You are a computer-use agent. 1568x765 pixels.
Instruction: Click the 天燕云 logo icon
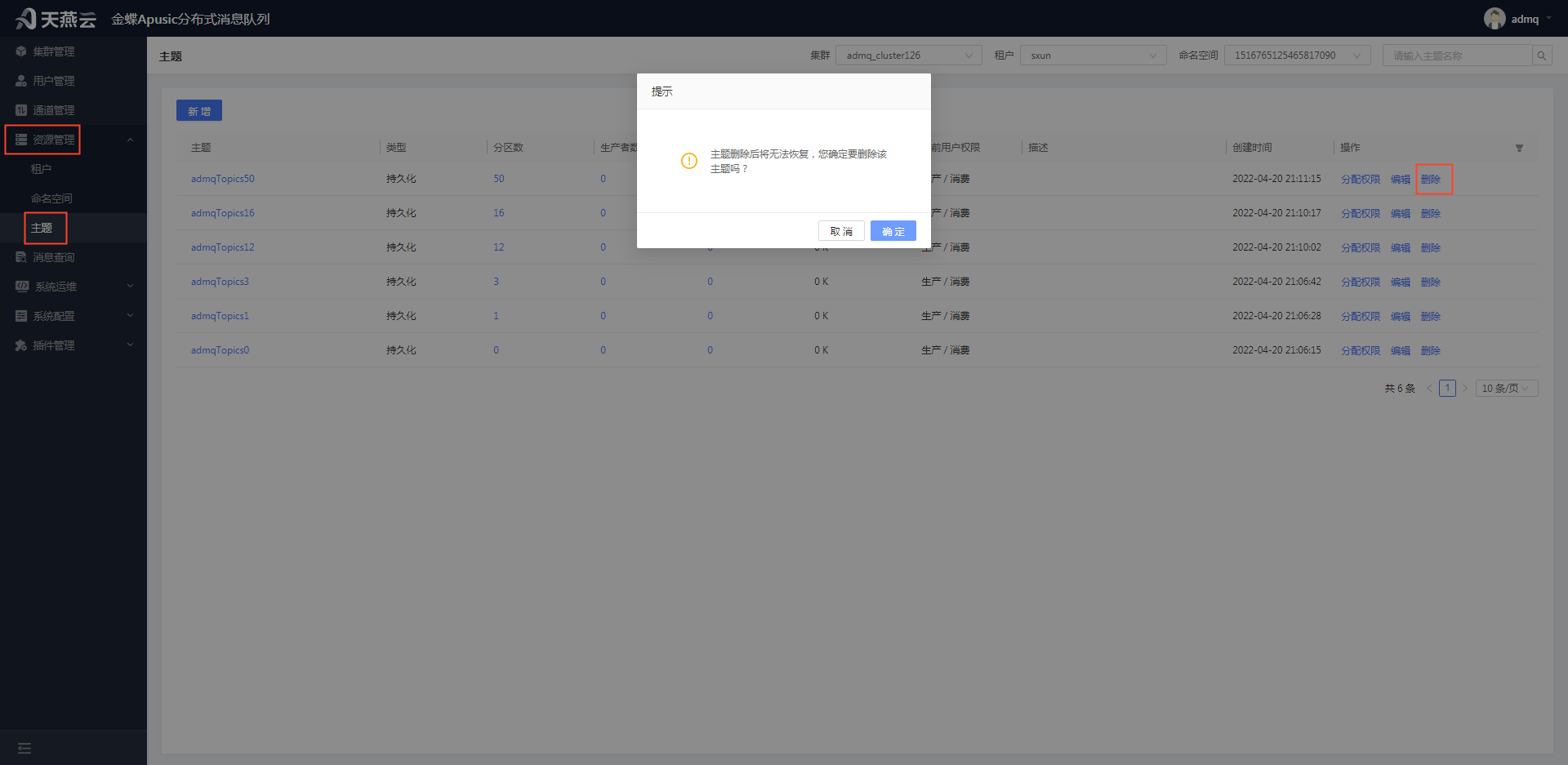pos(25,18)
